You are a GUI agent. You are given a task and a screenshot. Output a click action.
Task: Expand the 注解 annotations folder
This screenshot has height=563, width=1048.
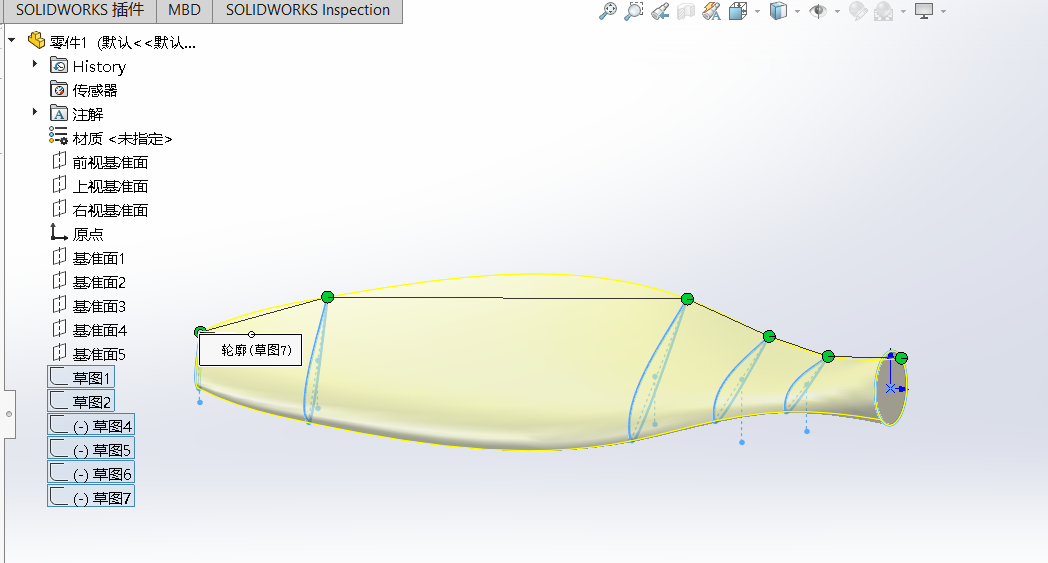tap(35, 112)
